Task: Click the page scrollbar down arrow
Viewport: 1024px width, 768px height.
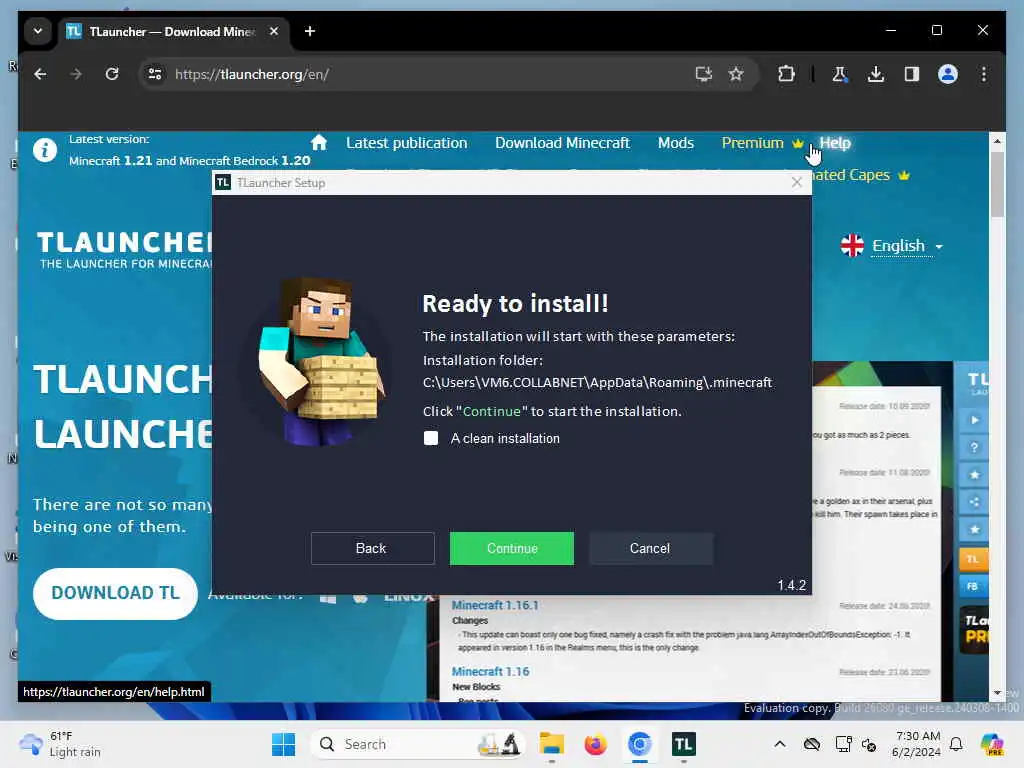Action: pos(997,693)
